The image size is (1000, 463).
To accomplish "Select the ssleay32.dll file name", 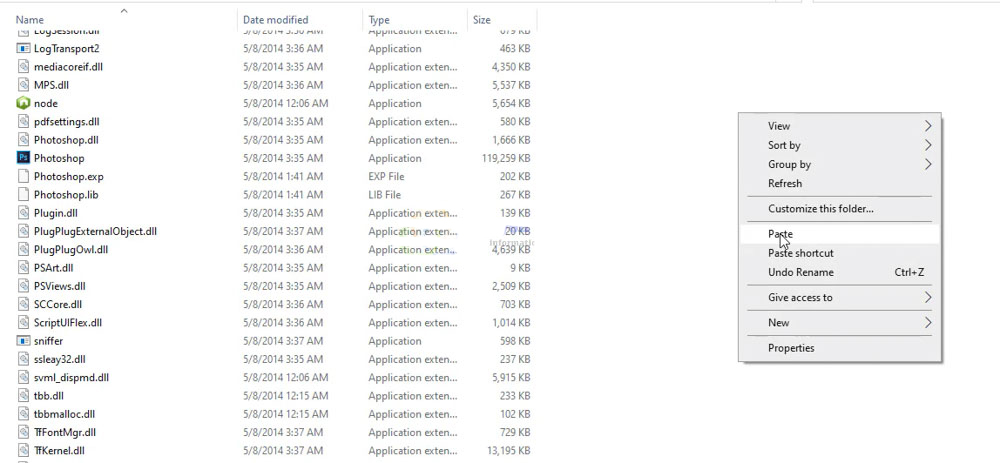I will click(x=59, y=359).
